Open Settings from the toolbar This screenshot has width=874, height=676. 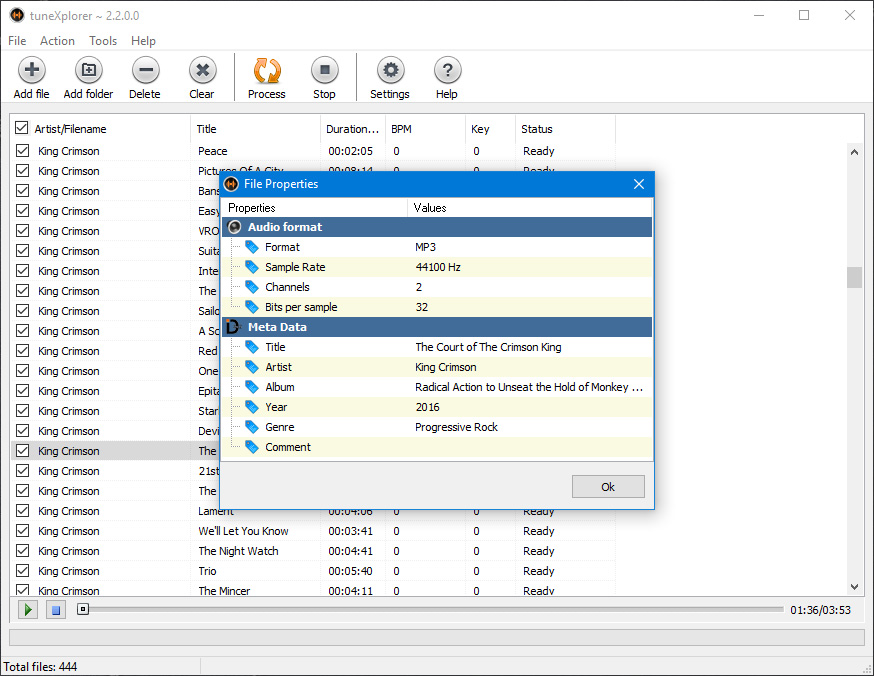point(390,71)
